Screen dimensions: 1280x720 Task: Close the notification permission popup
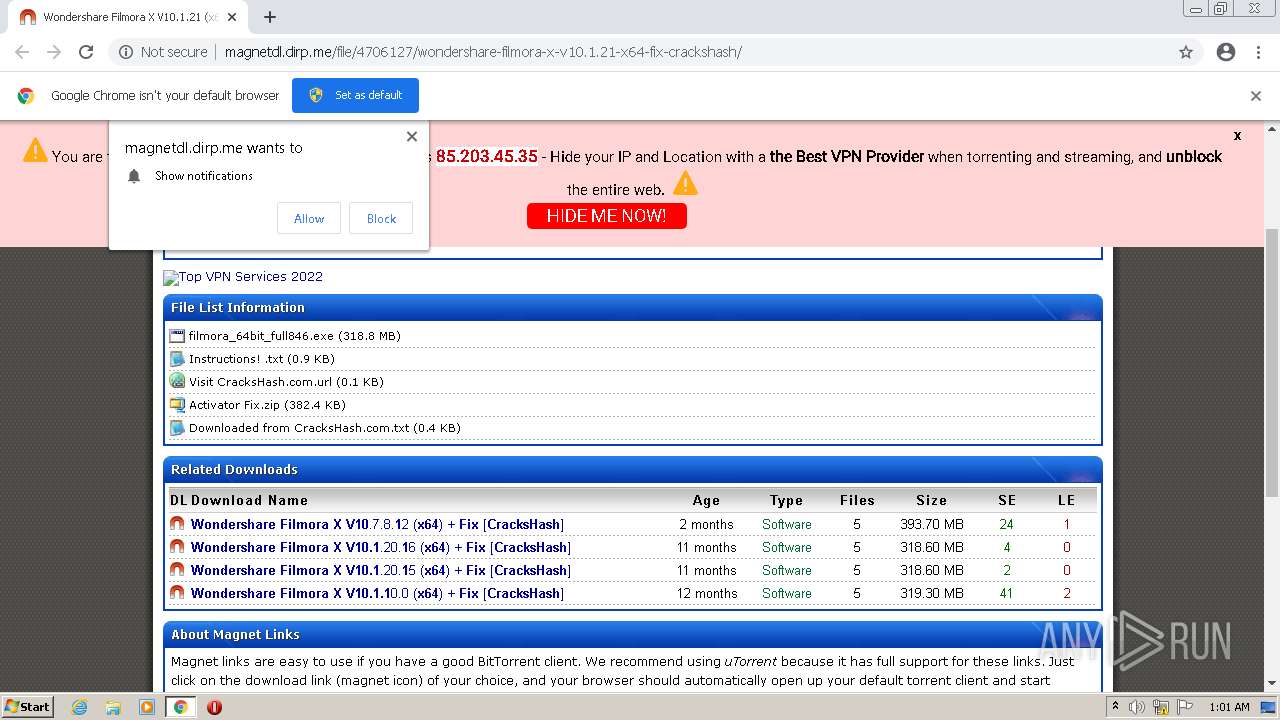(412, 136)
